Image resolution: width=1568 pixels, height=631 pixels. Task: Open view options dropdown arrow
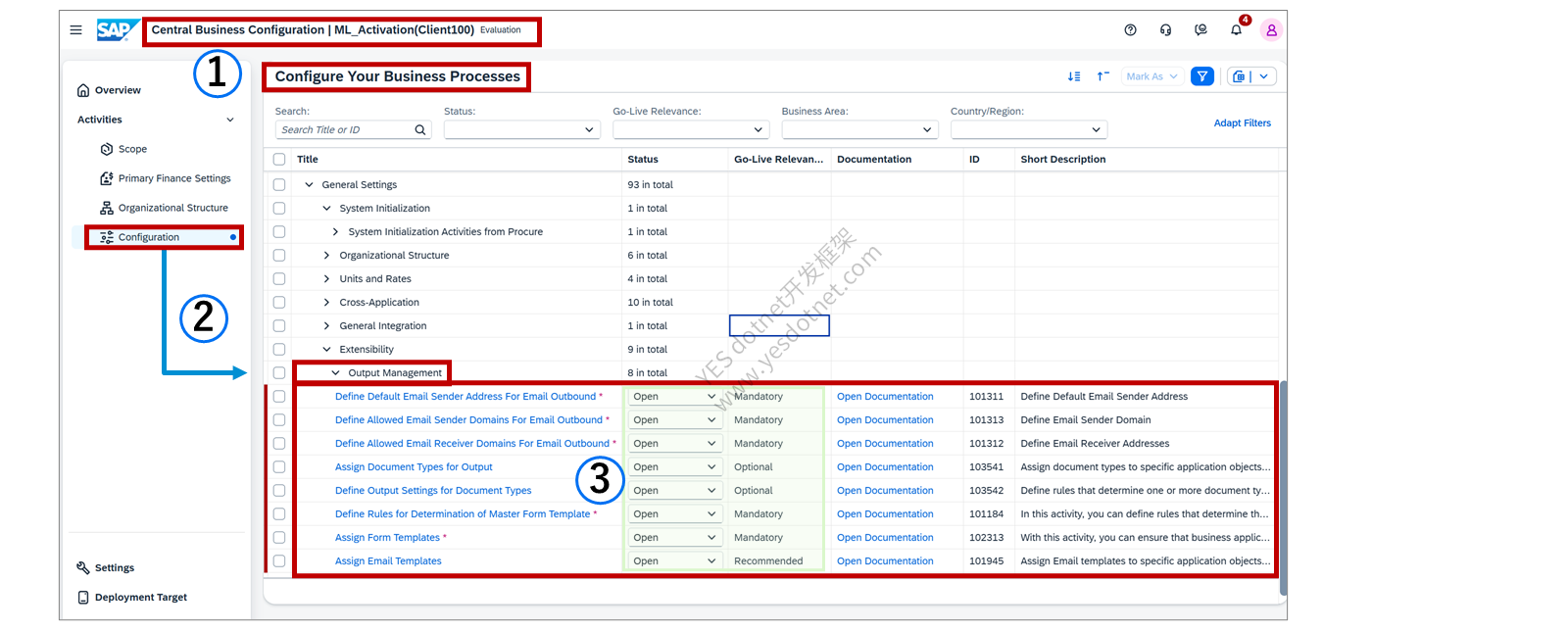click(x=1264, y=76)
